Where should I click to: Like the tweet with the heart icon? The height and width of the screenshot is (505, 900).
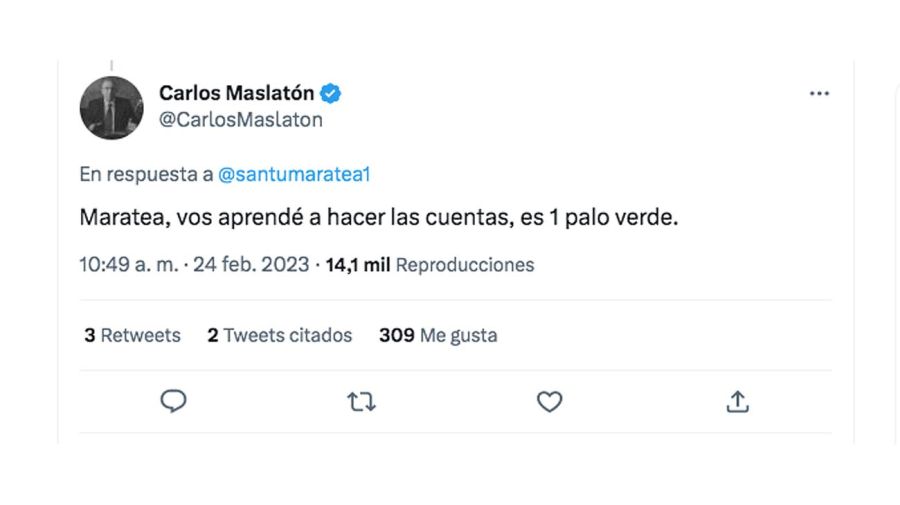(x=549, y=402)
